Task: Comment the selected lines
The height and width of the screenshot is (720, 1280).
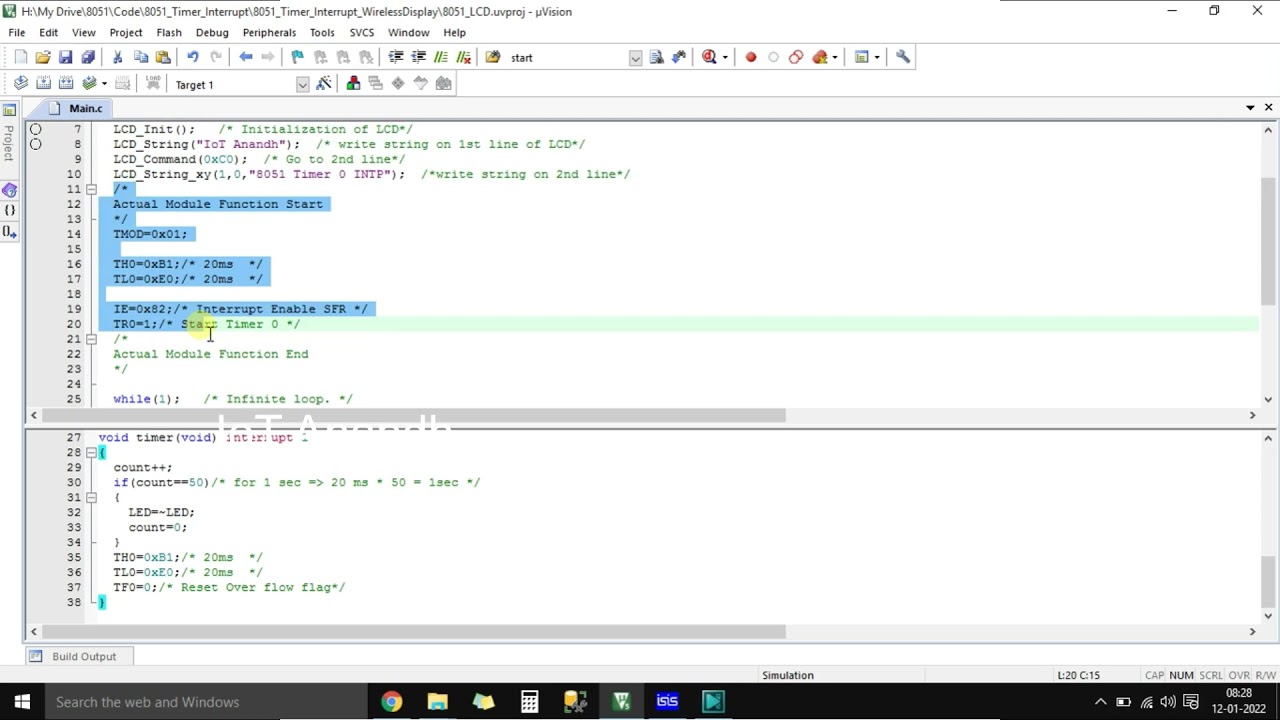Action: 441,57
